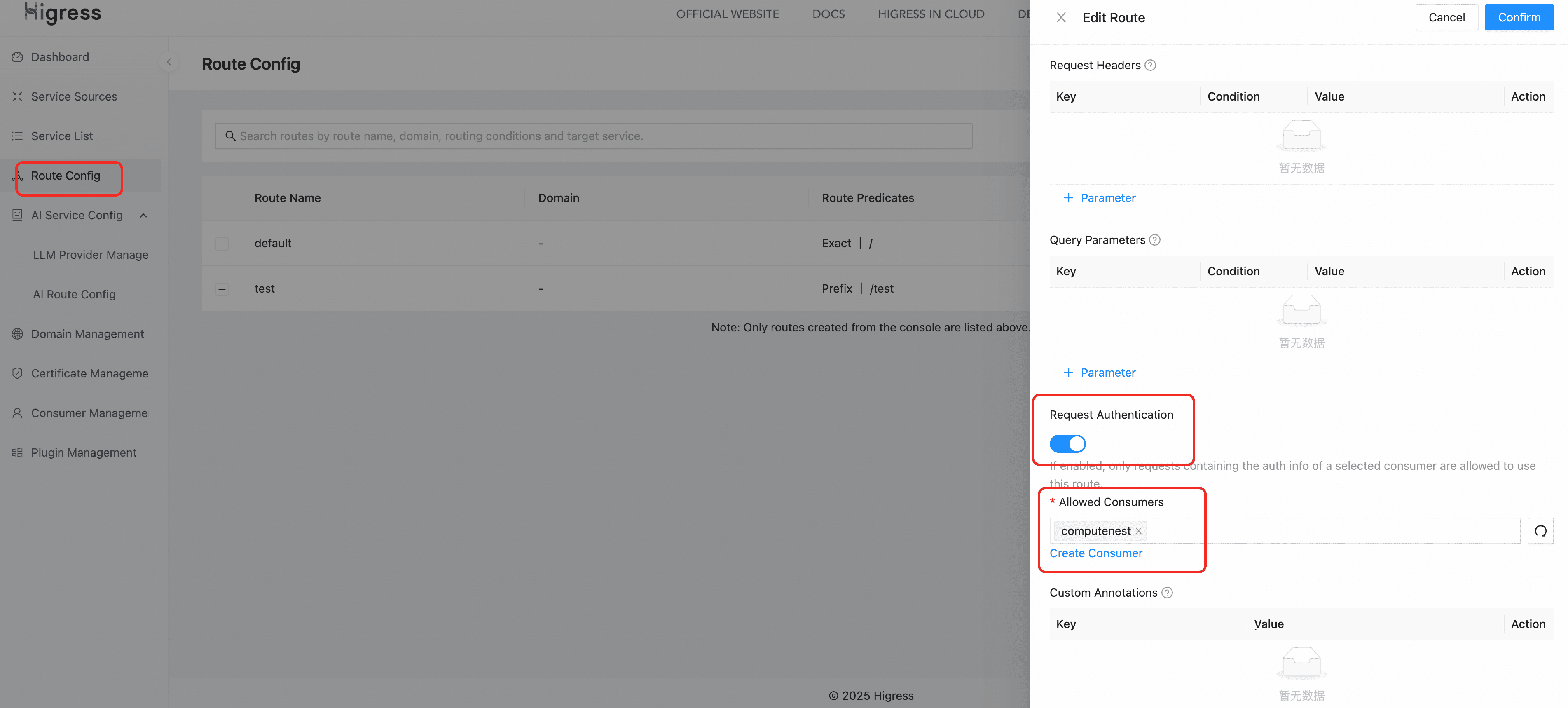Viewport: 1568px width, 708px height.
Task: Collapse the sidebar with the arrow button
Action: click(x=169, y=62)
